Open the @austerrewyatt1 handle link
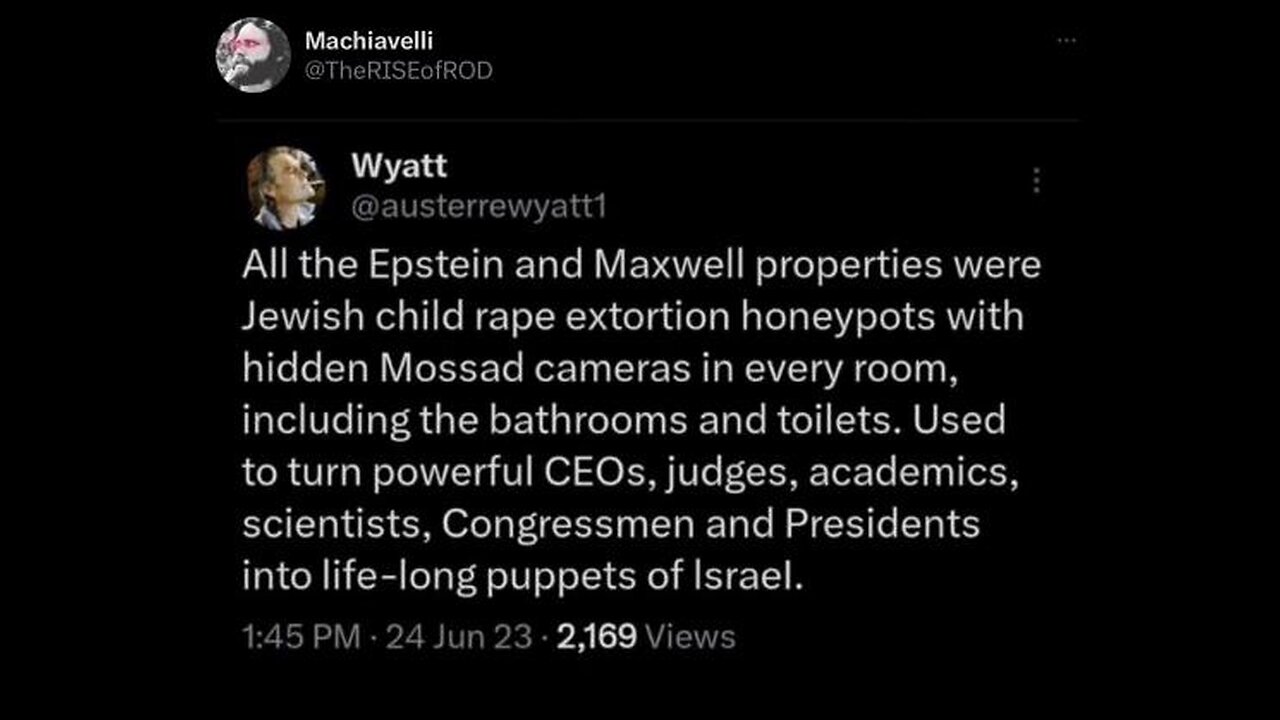Screen dimensions: 1280x720 [479, 206]
